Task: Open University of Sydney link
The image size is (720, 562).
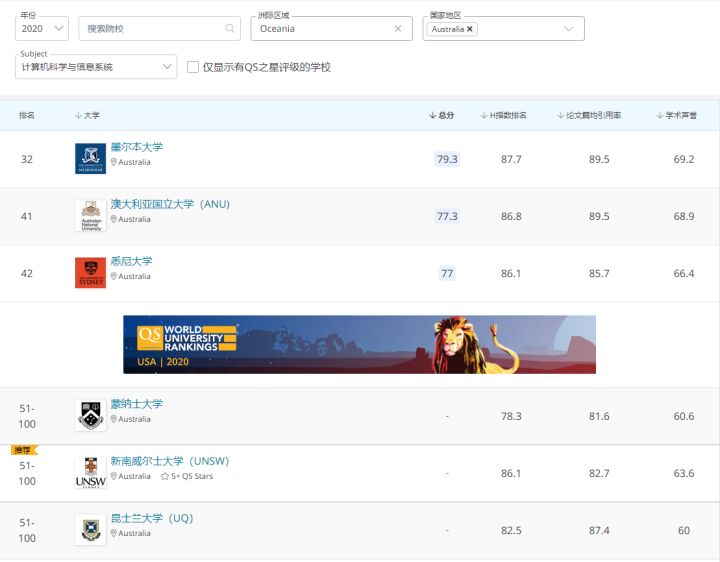Action: click(131, 261)
